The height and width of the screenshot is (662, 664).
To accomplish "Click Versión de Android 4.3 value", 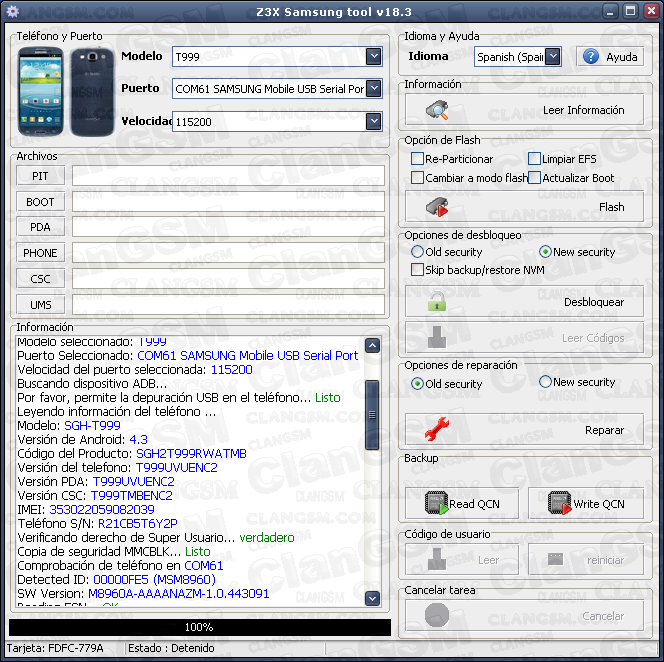I will [138, 440].
